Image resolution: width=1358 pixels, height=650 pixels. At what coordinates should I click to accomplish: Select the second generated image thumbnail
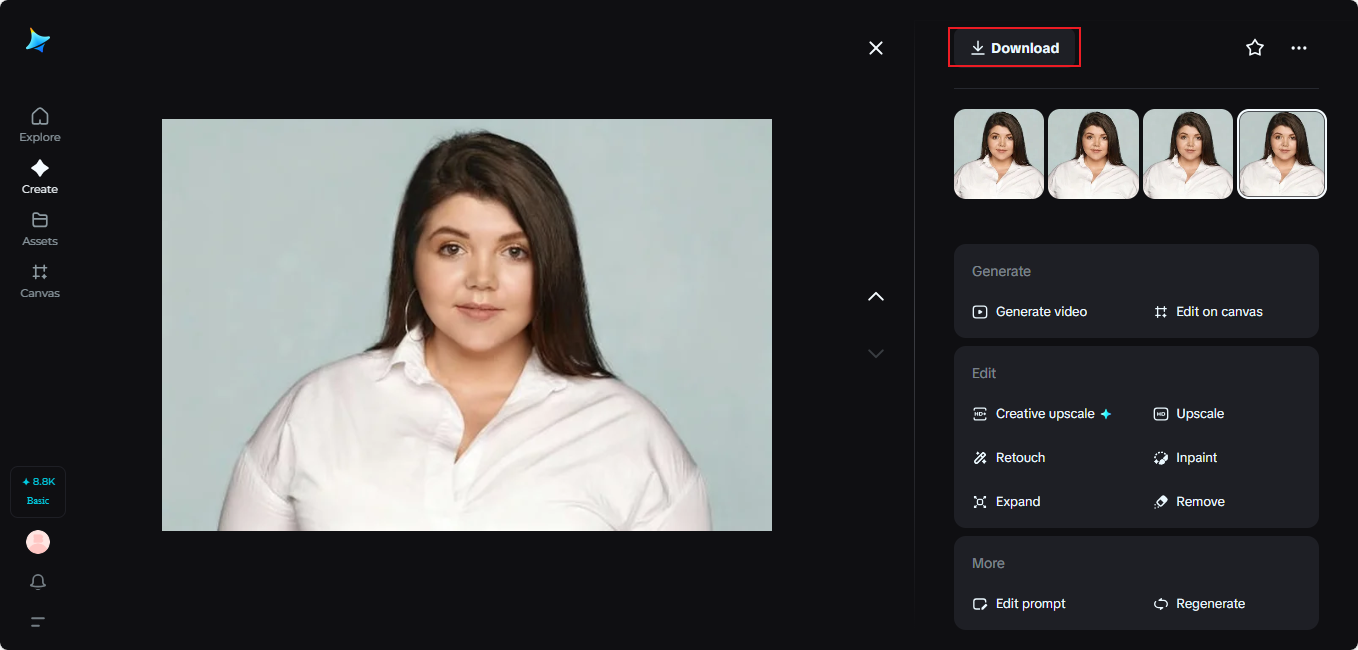coord(1093,154)
